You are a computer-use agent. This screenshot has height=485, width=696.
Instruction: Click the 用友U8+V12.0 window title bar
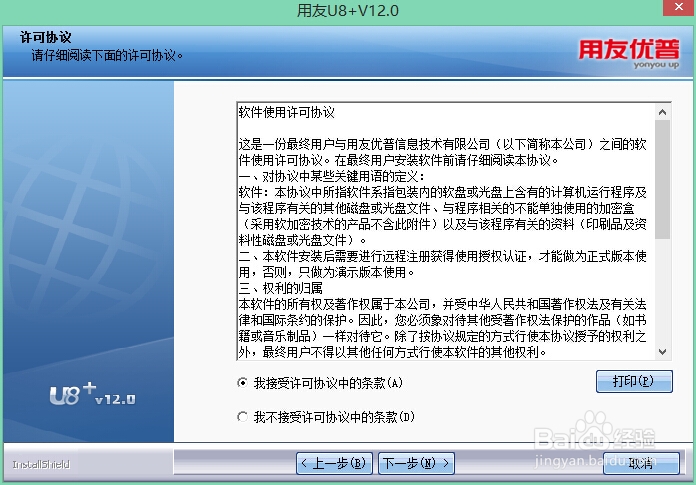click(x=348, y=10)
